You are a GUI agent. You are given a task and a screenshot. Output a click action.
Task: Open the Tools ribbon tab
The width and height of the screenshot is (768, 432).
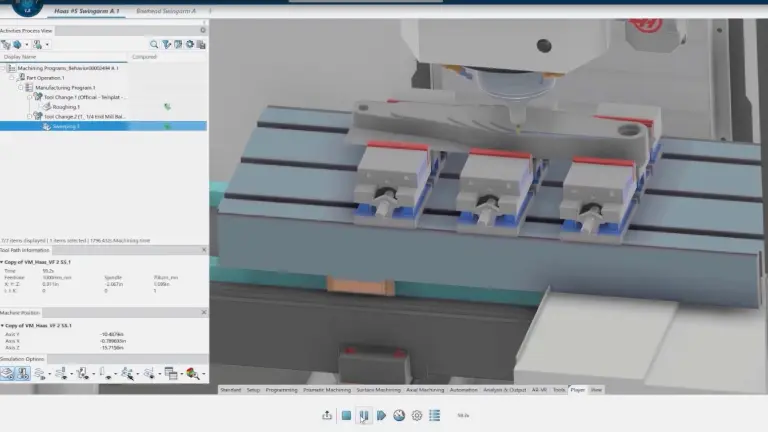[559, 390]
